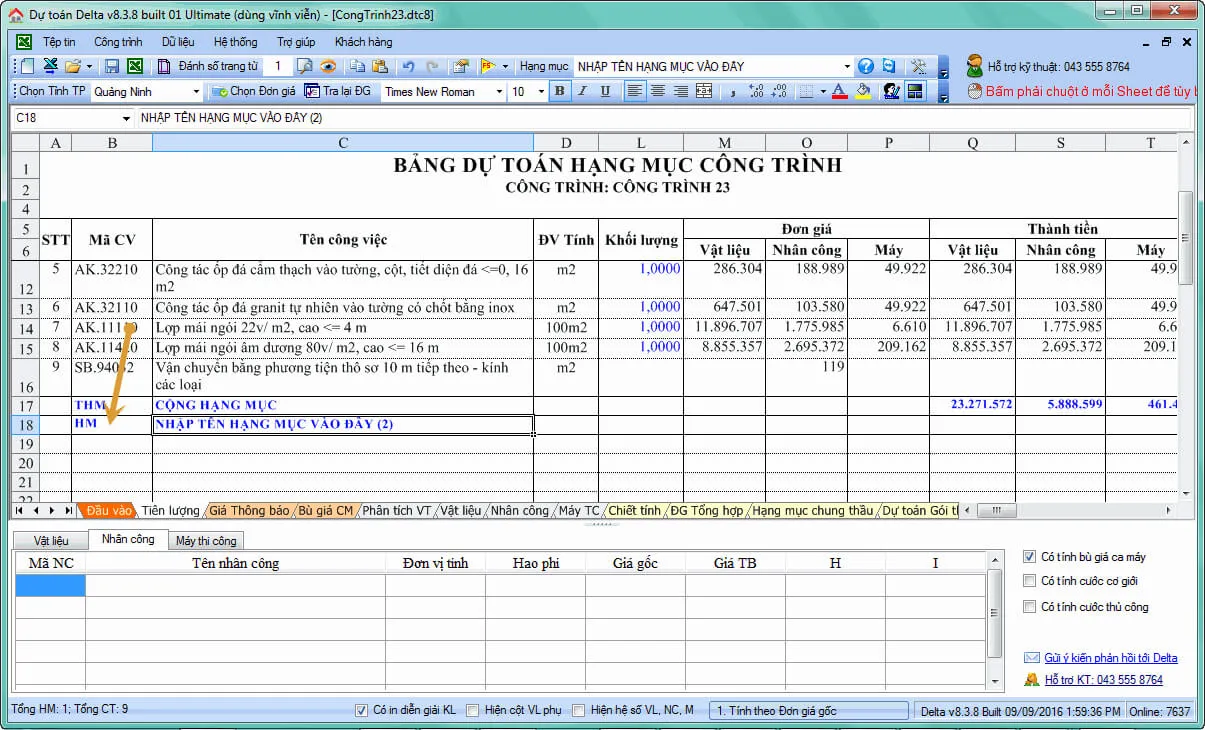Open the Quảng Ninh province dropdown
This screenshot has height=730, width=1205.
click(x=198, y=91)
